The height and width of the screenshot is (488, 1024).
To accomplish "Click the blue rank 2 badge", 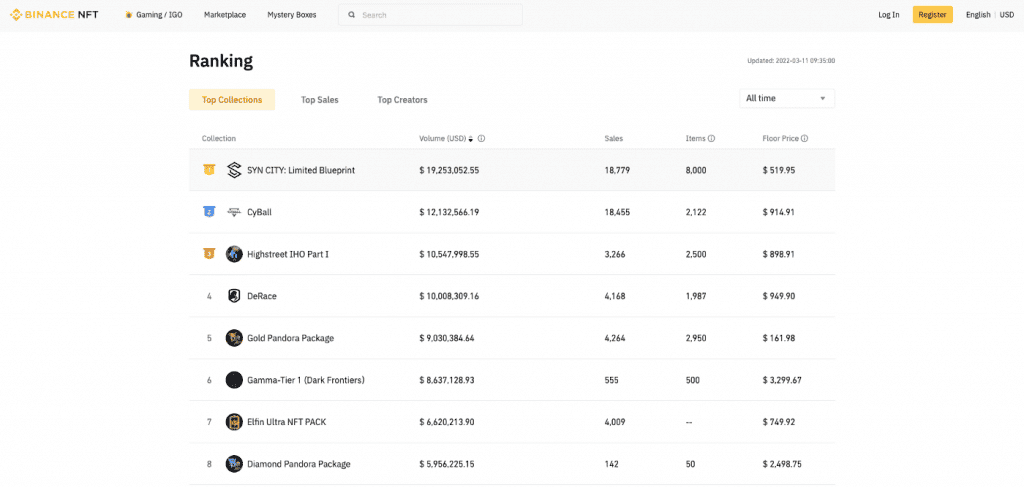I will pyautogui.click(x=208, y=212).
